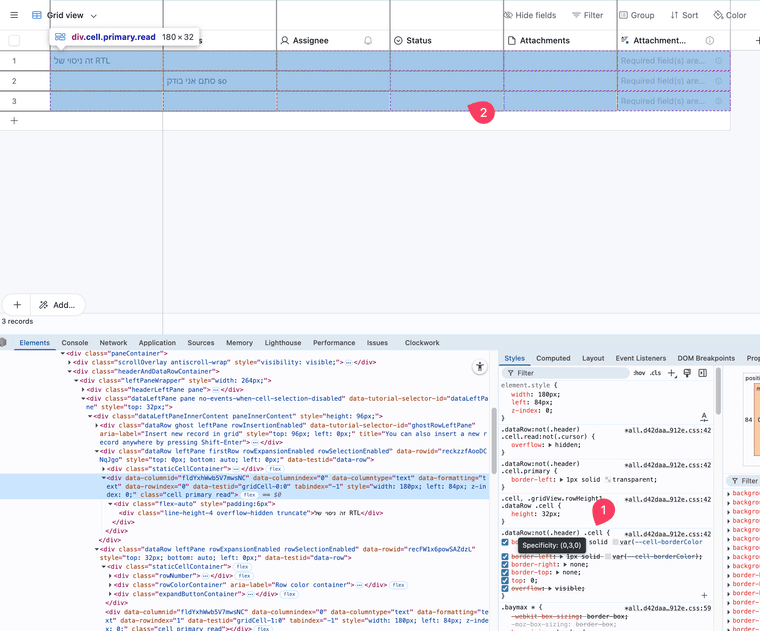Click the bell icon in Assignee column header

368,41
